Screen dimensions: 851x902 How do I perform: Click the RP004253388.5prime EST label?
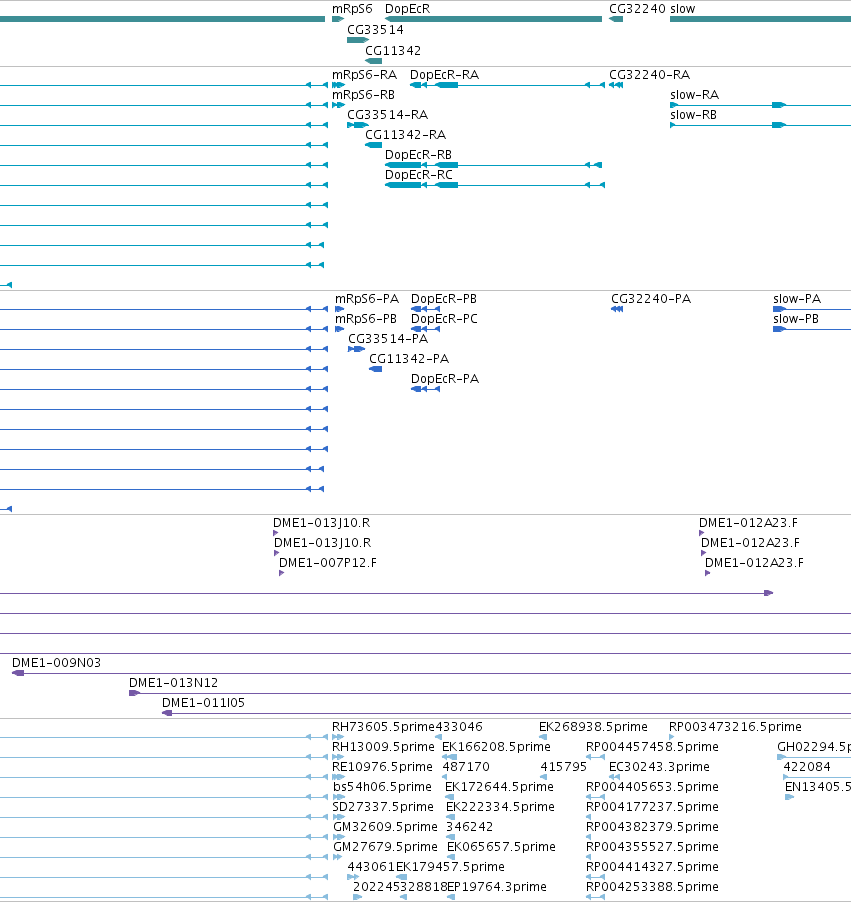point(652,886)
